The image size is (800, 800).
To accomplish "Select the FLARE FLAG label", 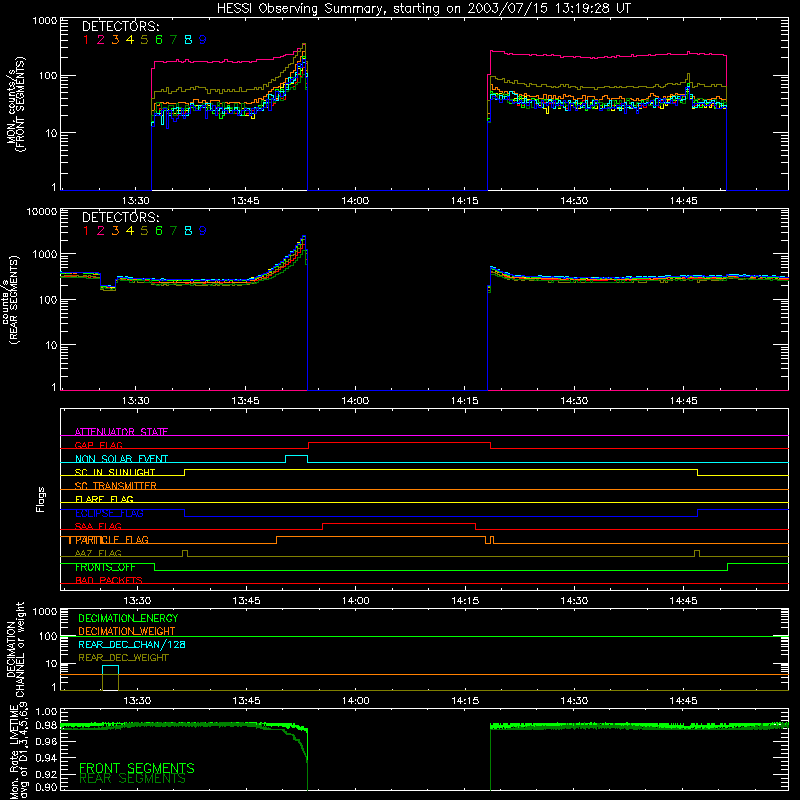I will pyautogui.click(x=104, y=499).
